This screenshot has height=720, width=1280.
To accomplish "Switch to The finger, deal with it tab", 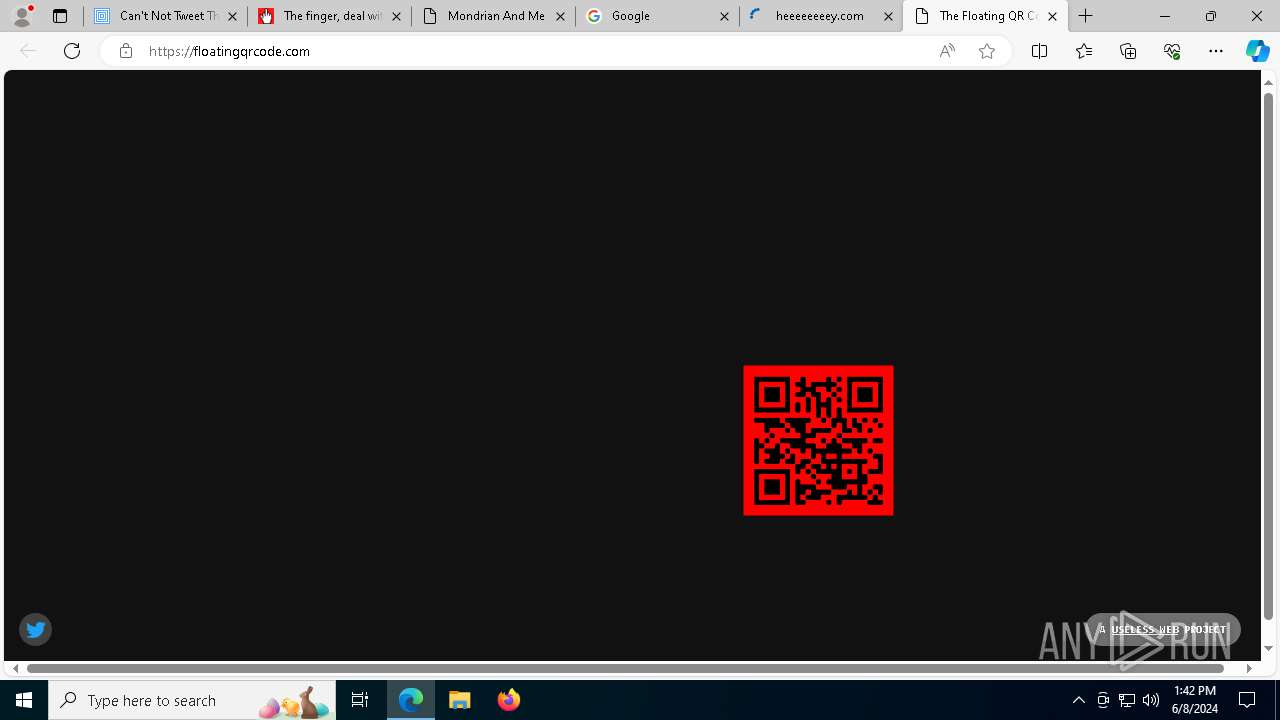I will [330, 16].
